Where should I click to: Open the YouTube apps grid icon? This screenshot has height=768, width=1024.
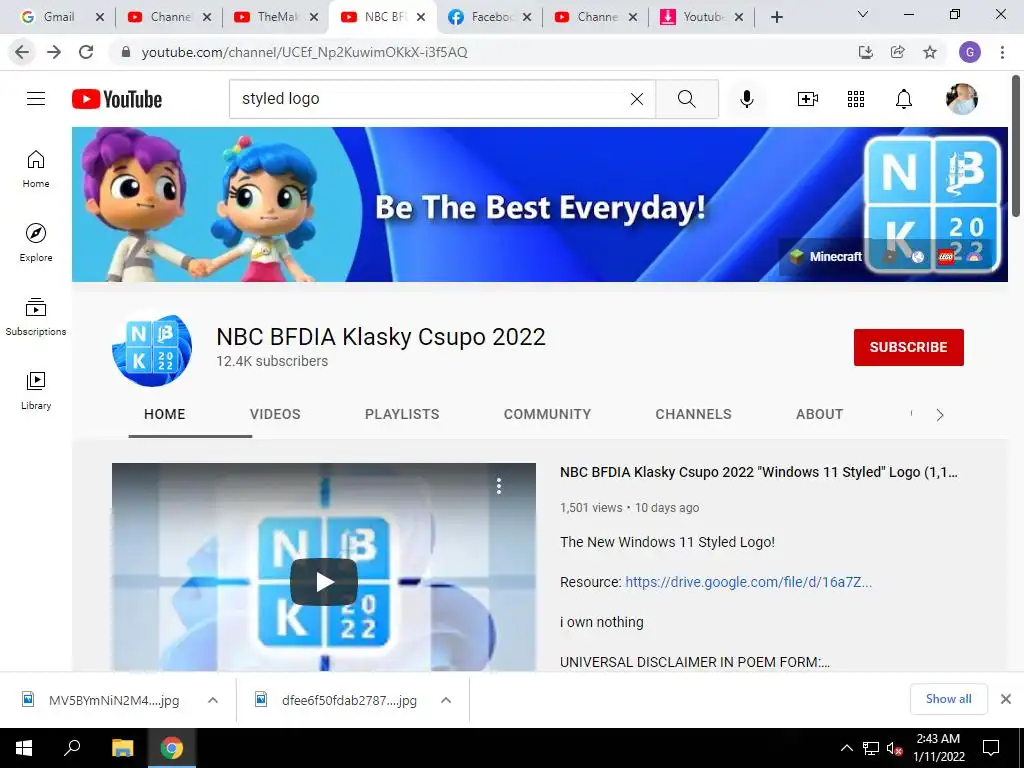pos(856,99)
